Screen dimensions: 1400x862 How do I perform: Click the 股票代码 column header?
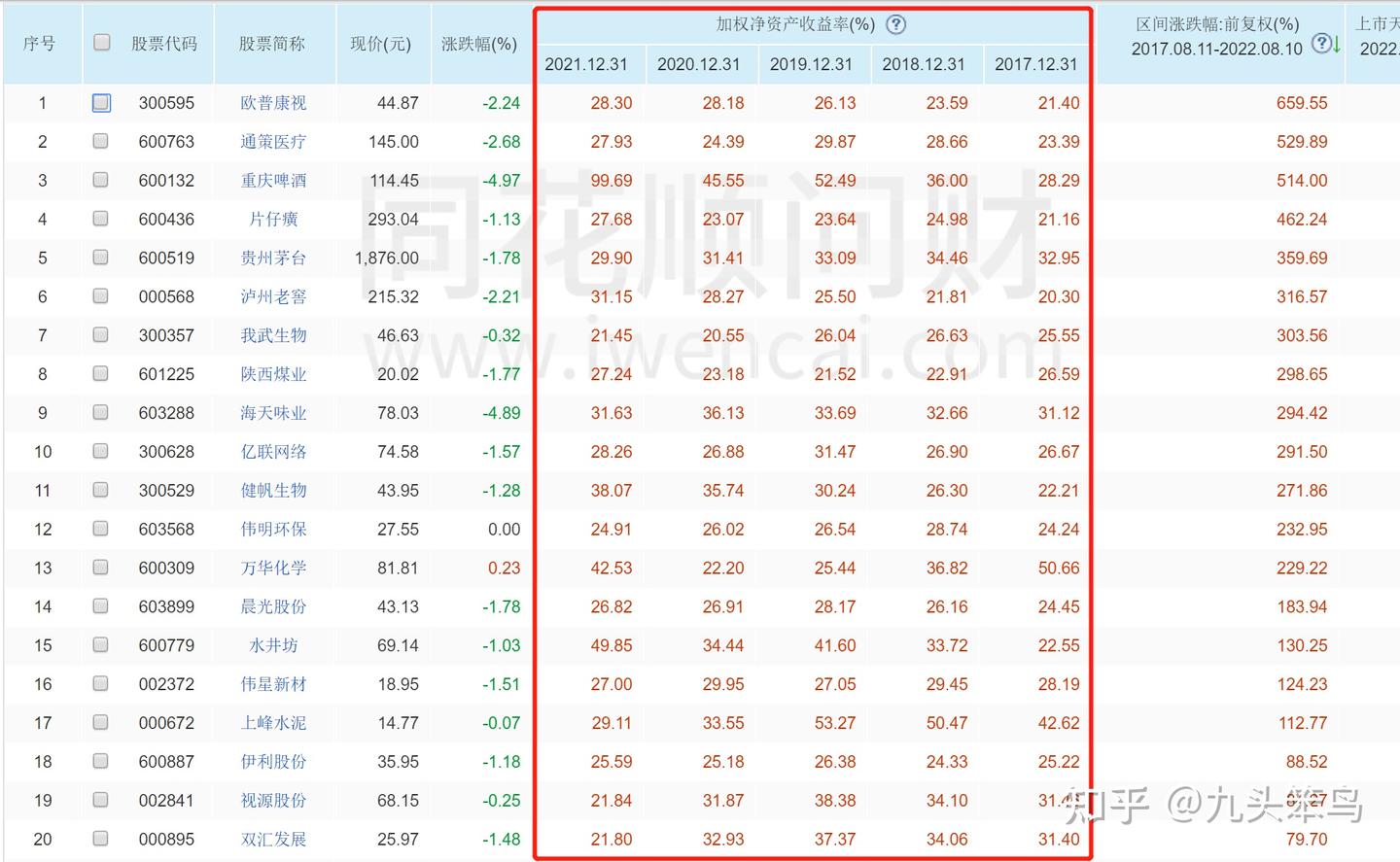[165, 44]
